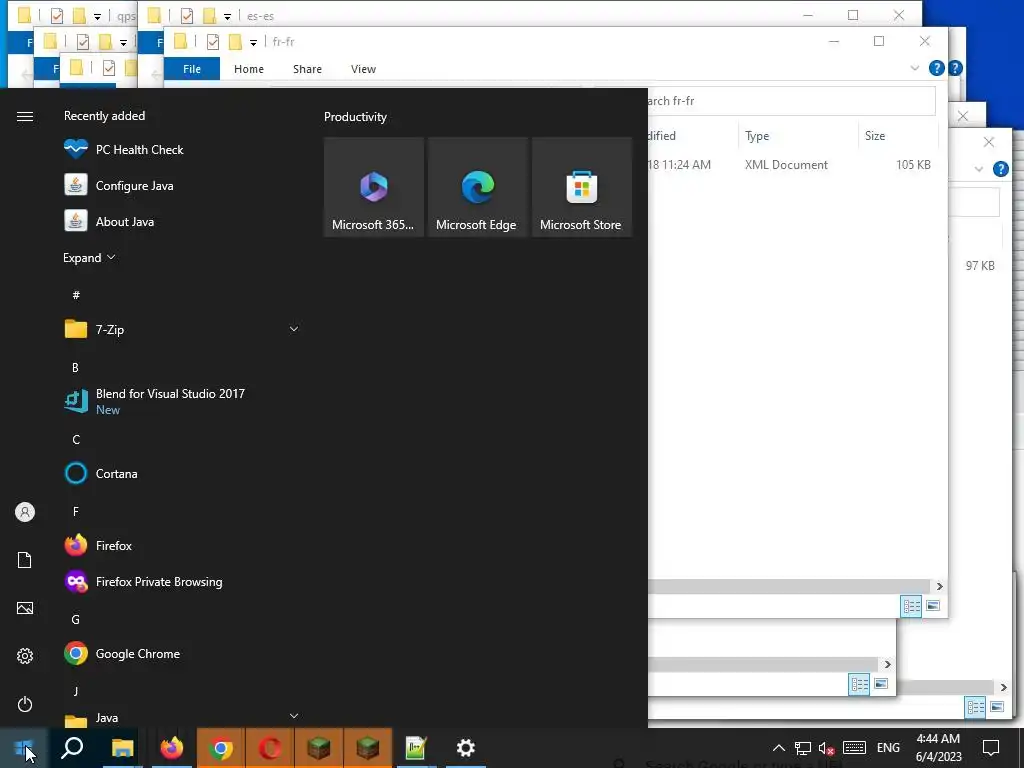Expand the 7-Zip folder

click(182, 329)
